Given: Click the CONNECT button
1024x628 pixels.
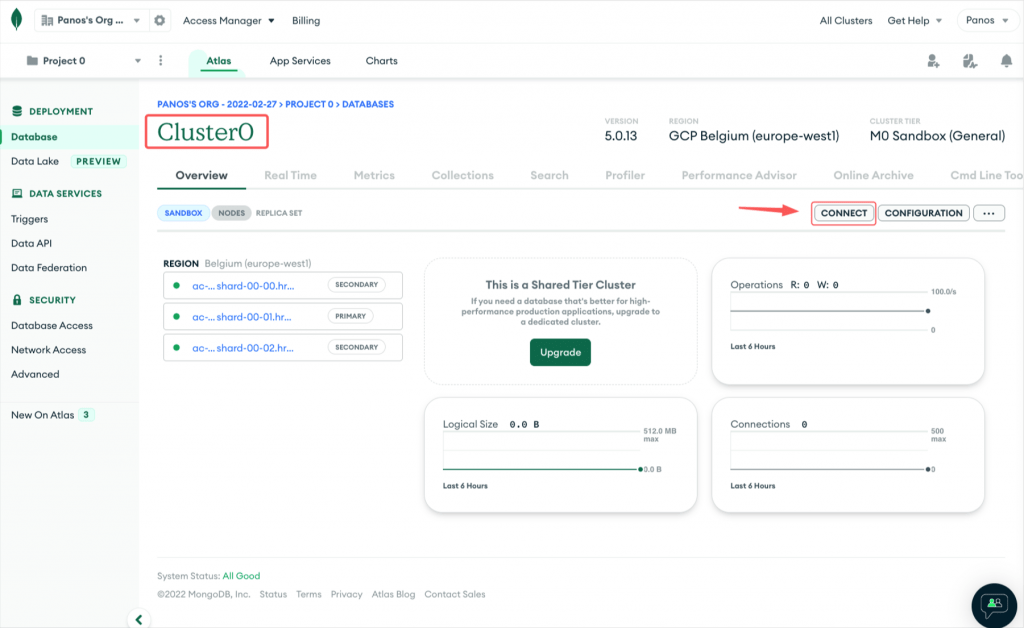Looking at the screenshot, I should 843,213.
